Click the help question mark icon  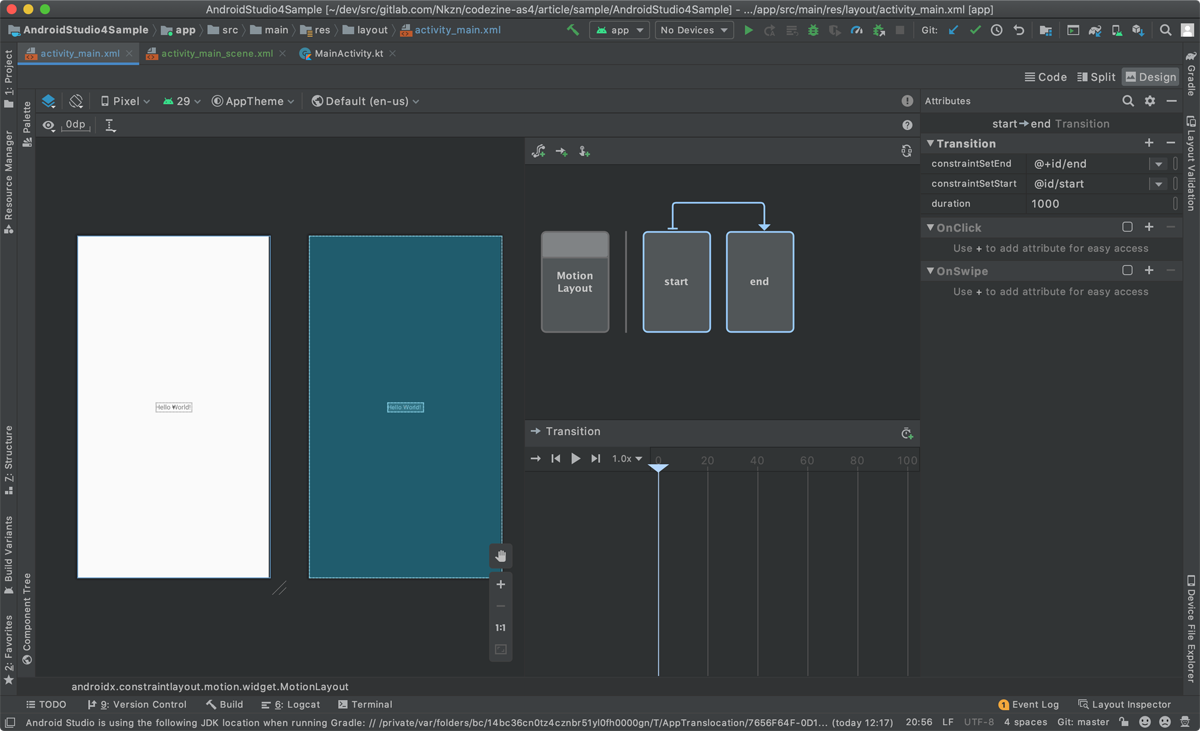click(907, 125)
